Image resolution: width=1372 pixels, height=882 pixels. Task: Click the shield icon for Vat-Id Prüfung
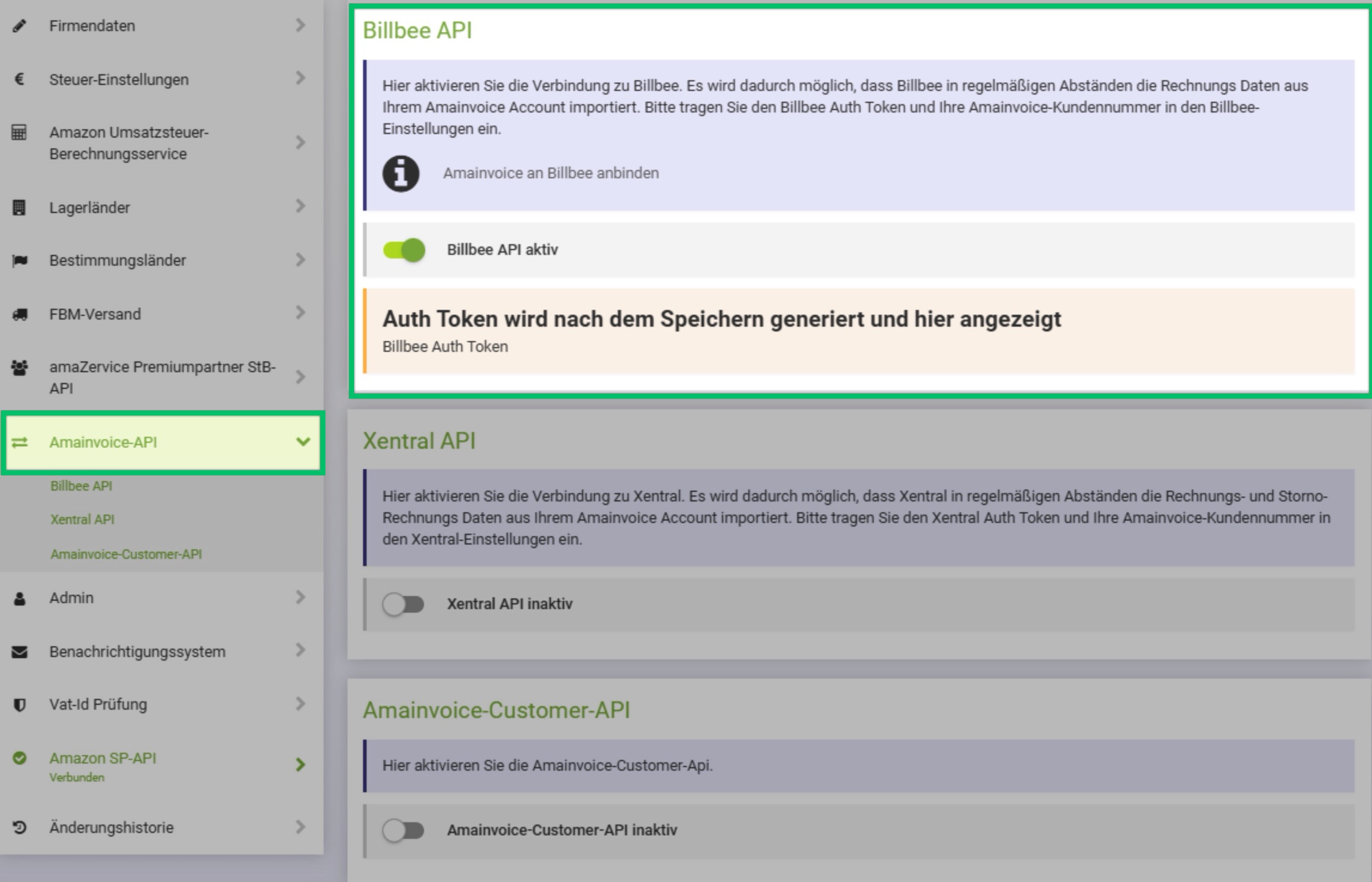(x=19, y=705)
